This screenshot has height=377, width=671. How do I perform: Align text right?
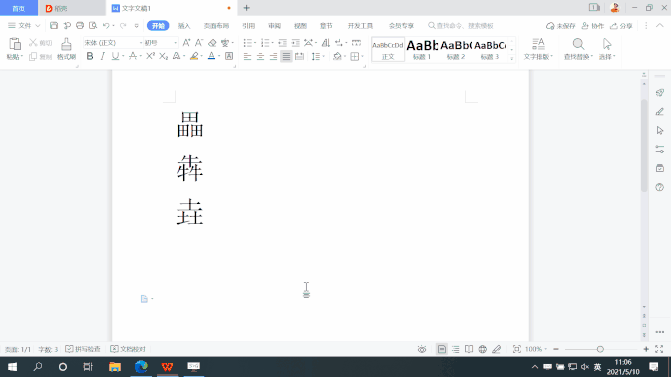tap(273, 56)
